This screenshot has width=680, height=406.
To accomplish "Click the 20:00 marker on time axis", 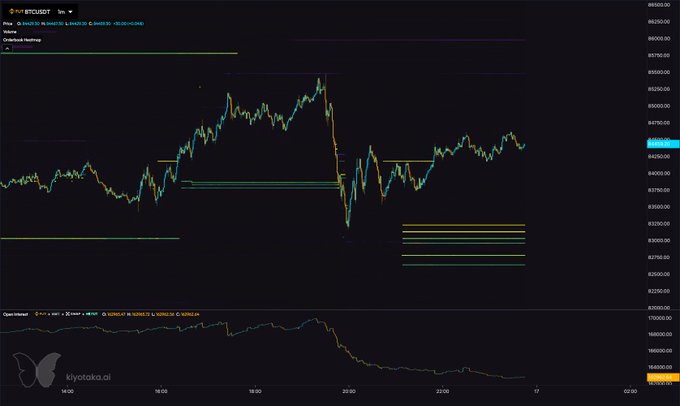I will (348, 392).
